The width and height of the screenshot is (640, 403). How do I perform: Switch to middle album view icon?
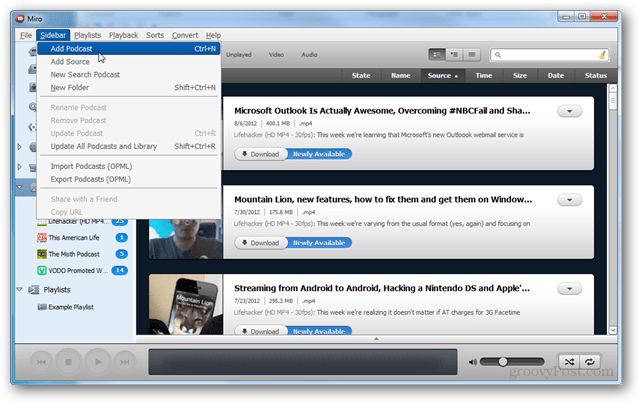454,55
